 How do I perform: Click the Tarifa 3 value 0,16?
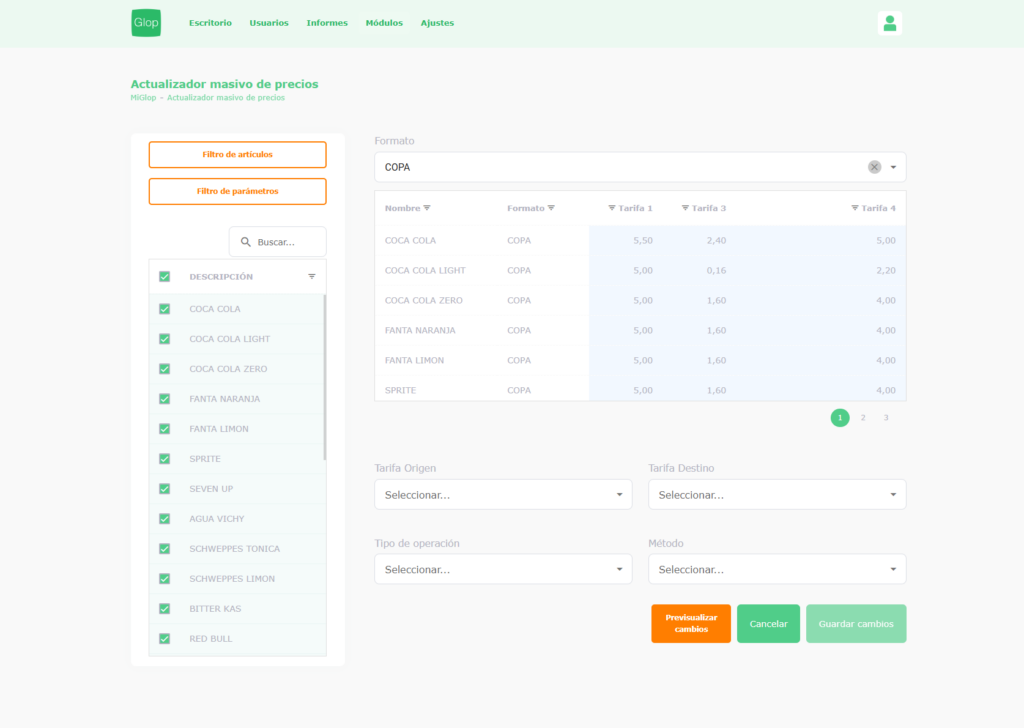(x=716, y=270)
